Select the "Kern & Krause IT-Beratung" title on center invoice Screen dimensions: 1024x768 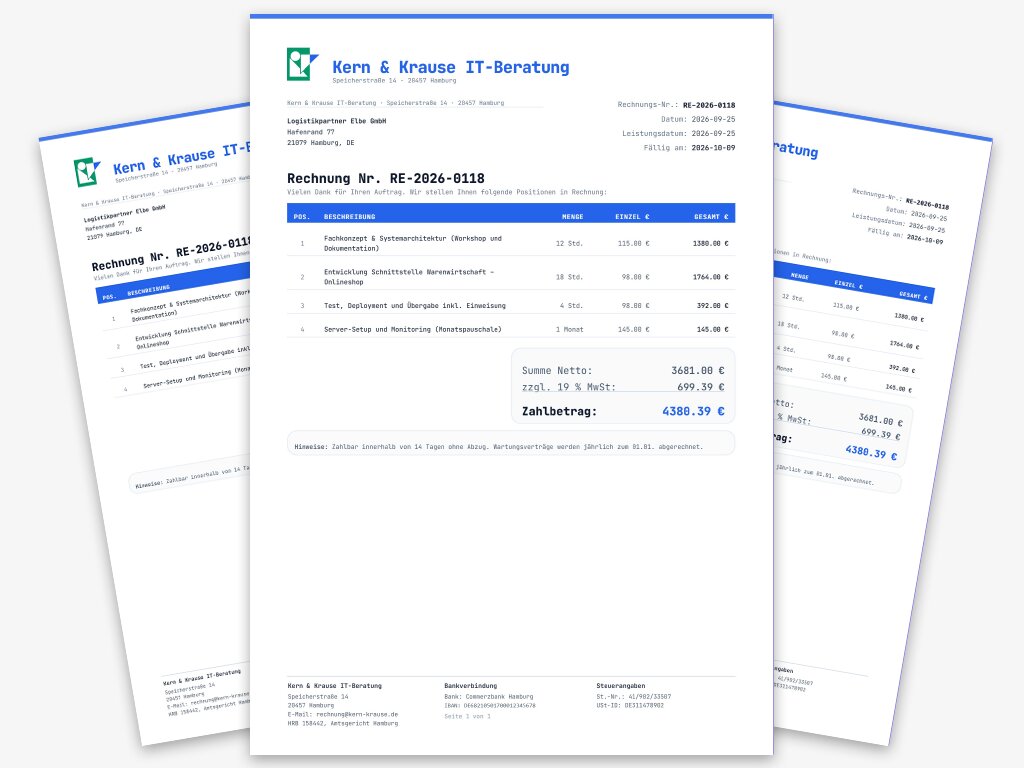[451, 67]
